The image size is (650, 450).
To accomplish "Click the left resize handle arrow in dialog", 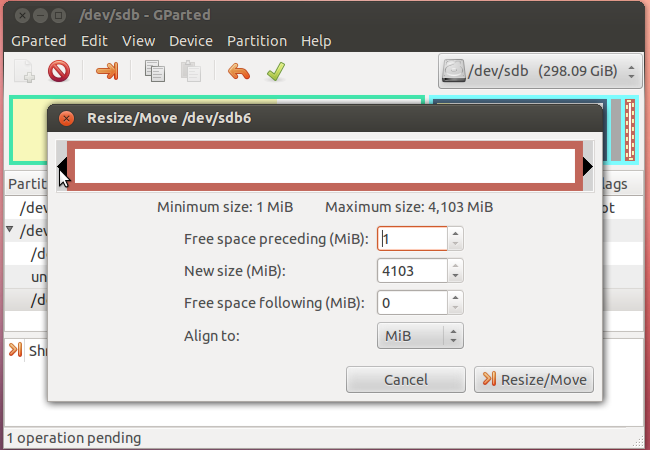I will [x=62, y=166].
